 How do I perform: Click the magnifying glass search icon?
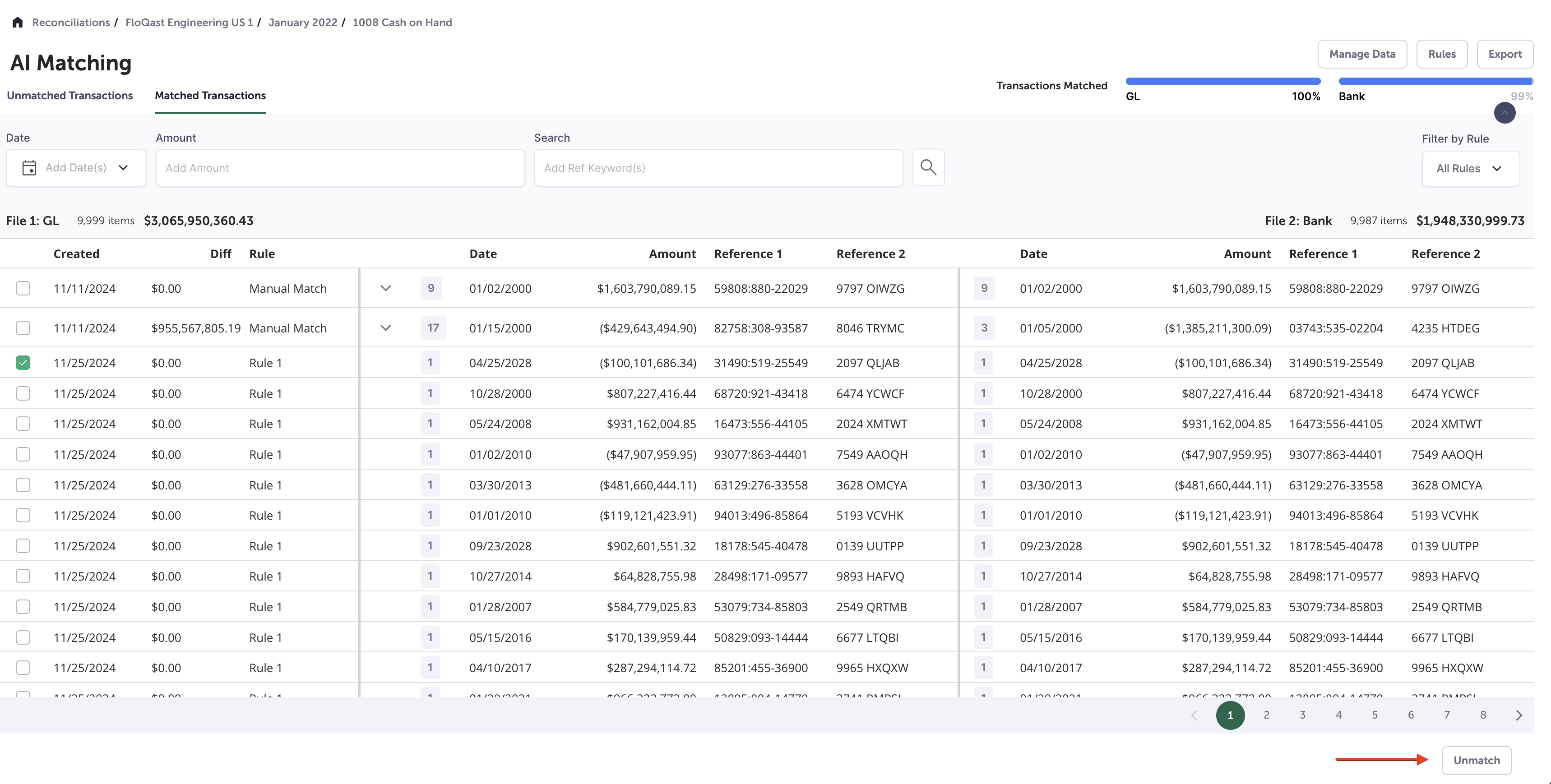coord(928,167)
